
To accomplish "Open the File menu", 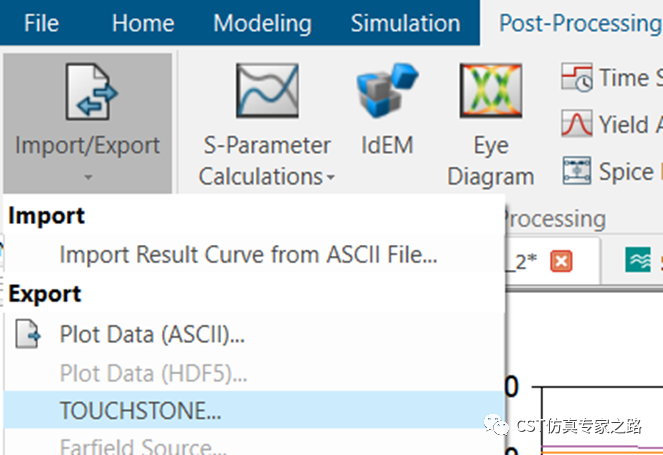I will pos(41,23).
